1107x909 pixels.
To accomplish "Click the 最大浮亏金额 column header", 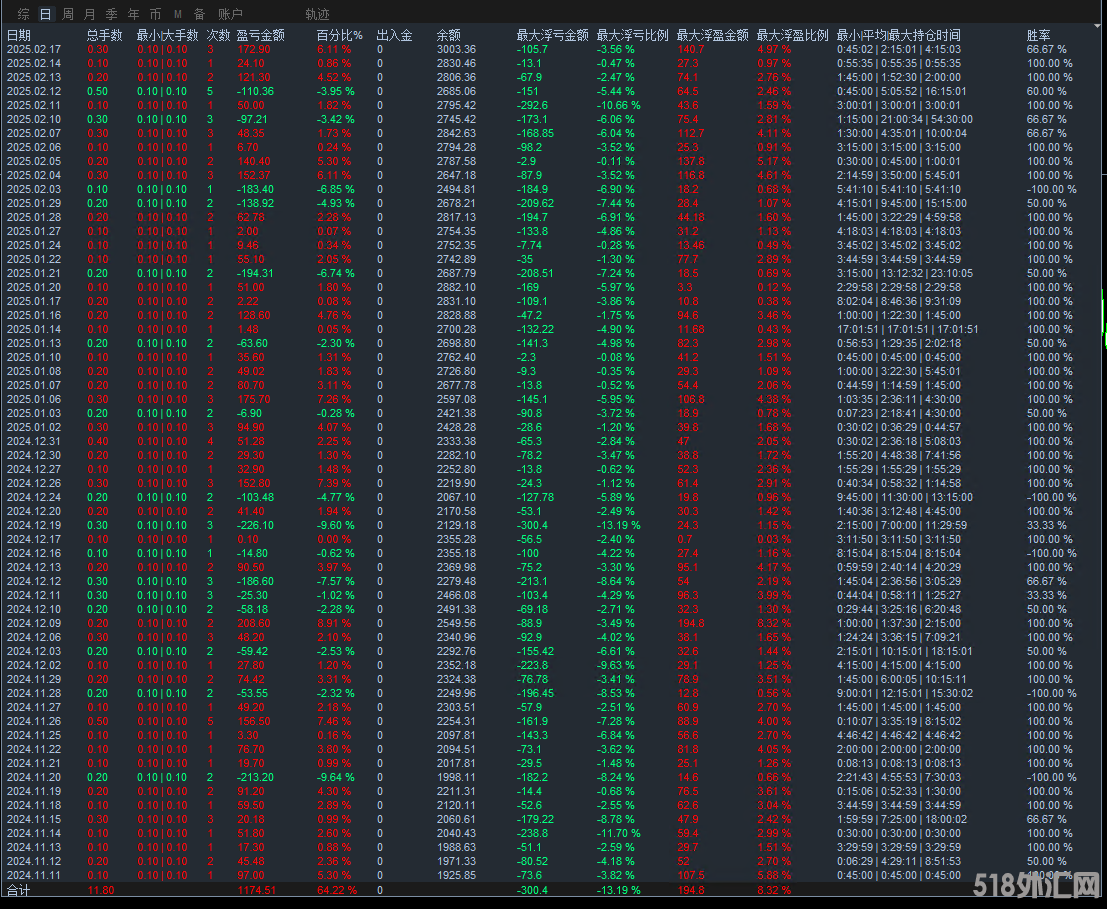I will pos(552,35).
